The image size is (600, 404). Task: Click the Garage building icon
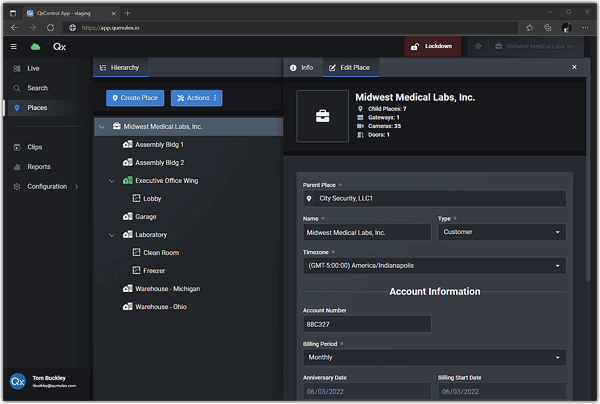(x=127, y=217)
